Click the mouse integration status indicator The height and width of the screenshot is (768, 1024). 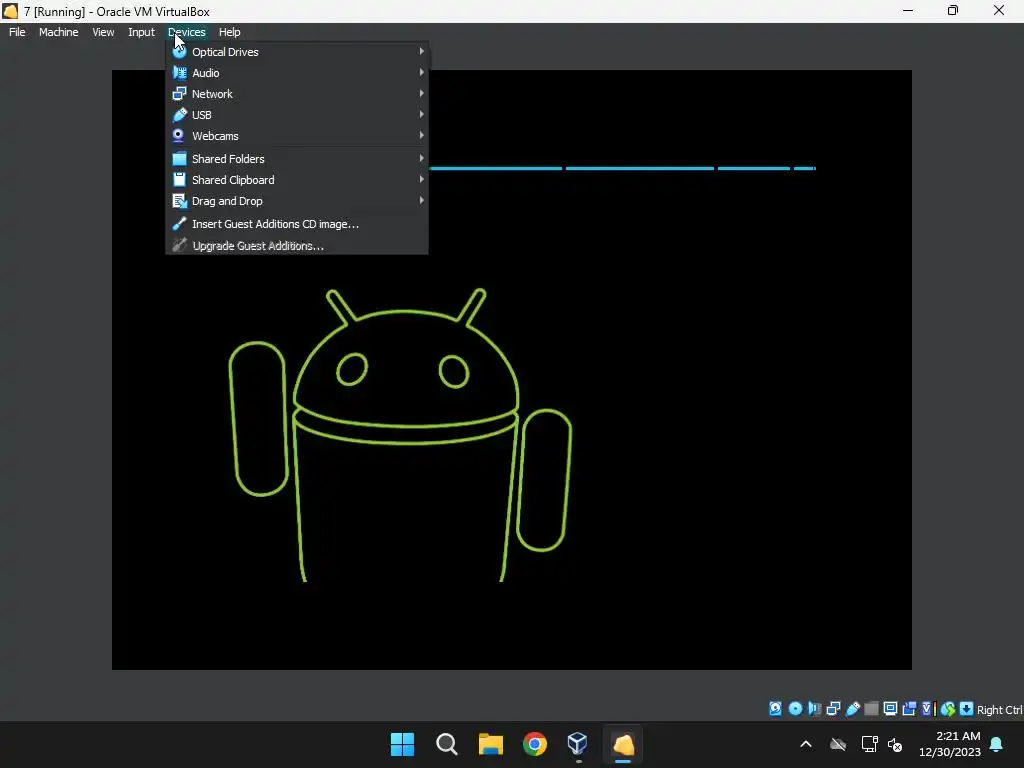tap(948, 709)
